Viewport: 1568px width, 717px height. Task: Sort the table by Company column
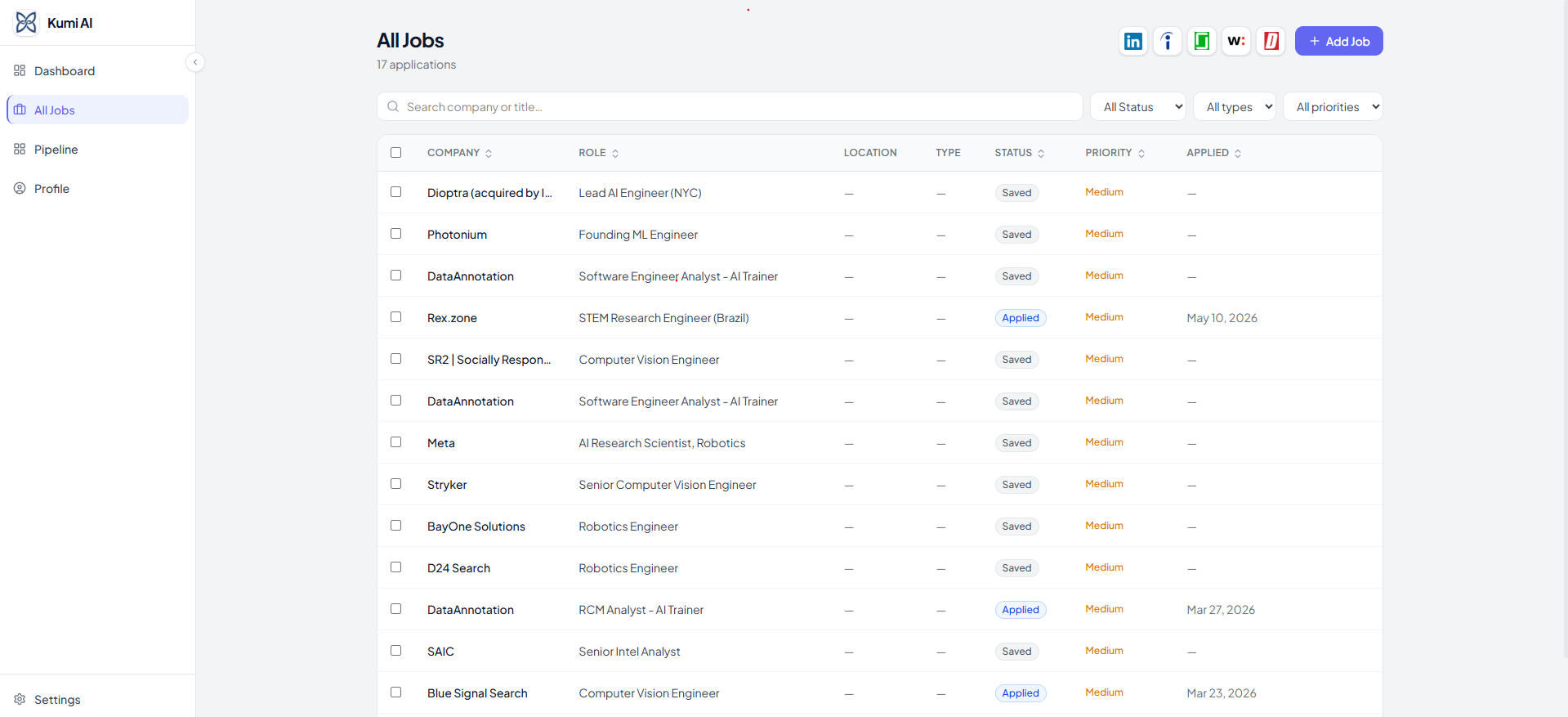pos(460,153)
